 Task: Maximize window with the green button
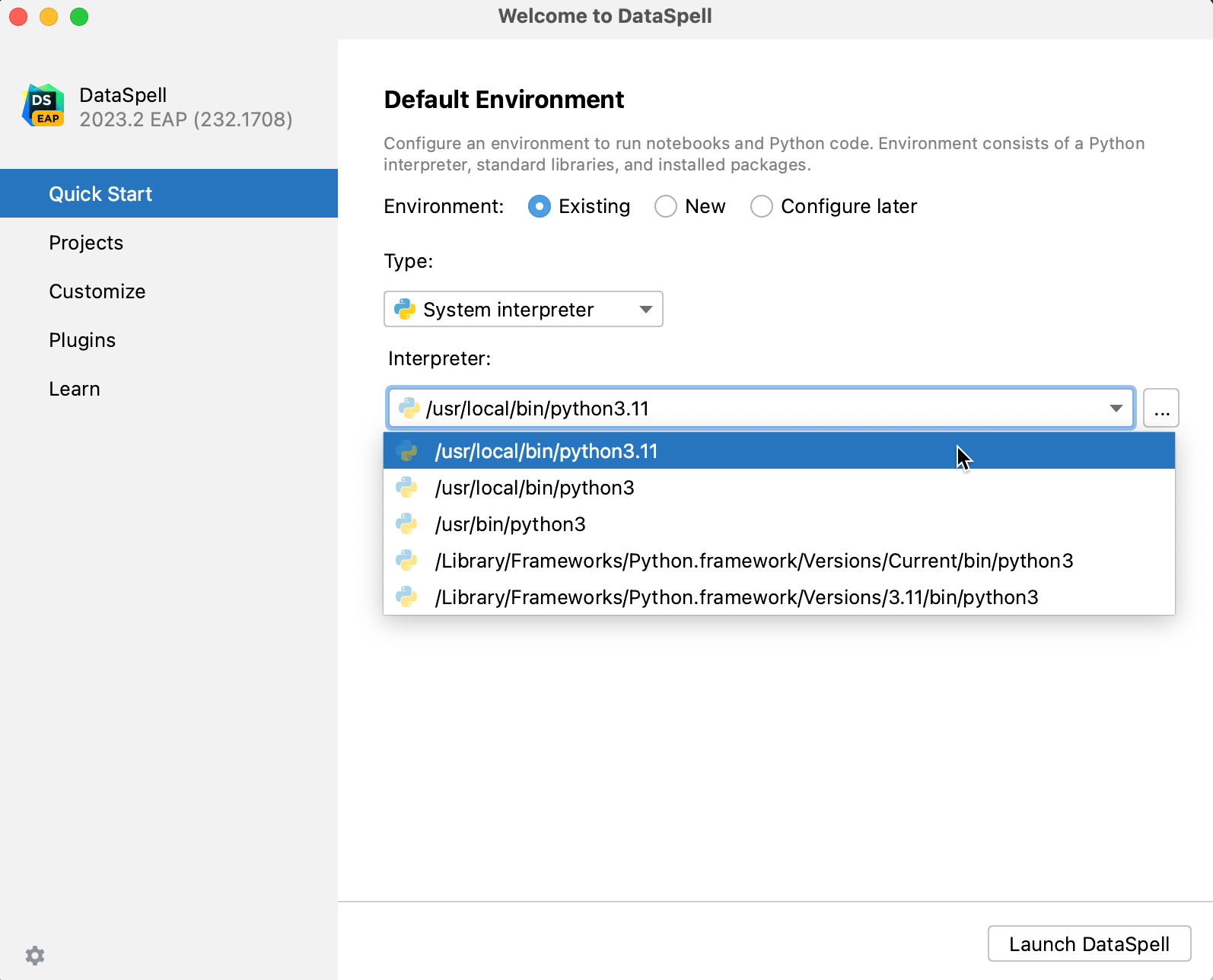pos(79,16)
